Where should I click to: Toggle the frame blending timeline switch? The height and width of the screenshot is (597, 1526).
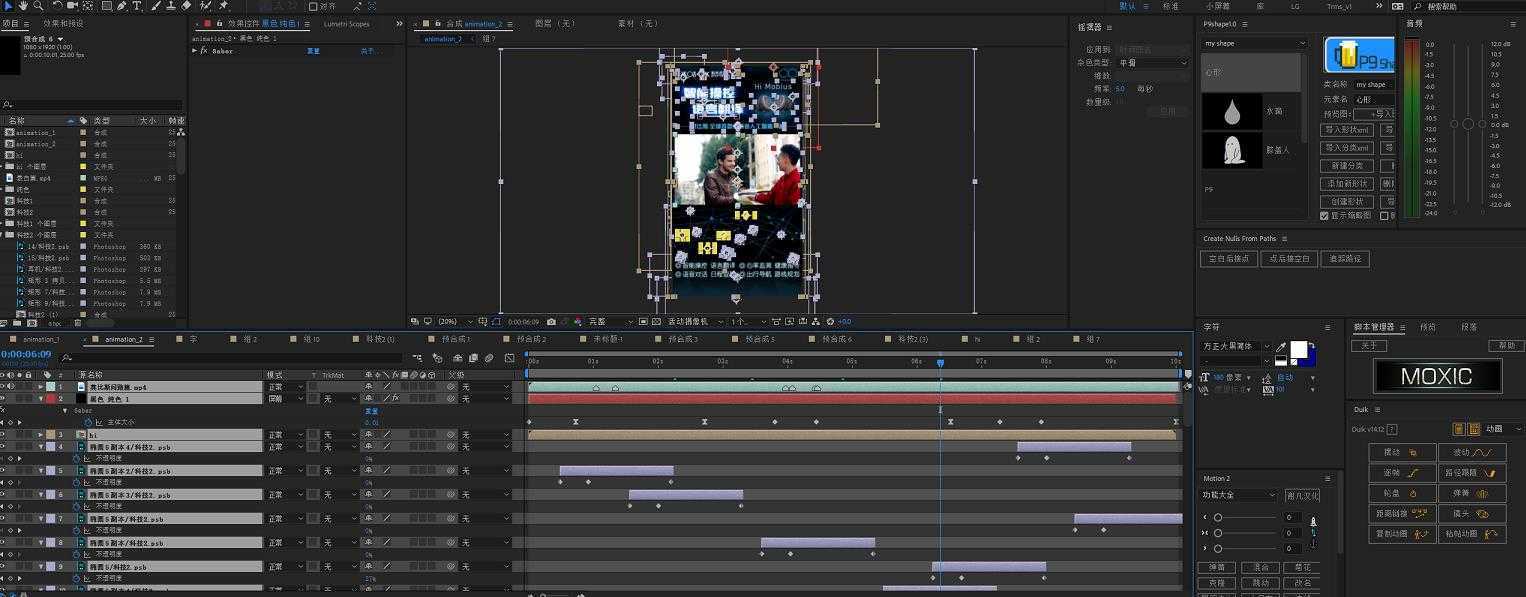tap(473, 357)
